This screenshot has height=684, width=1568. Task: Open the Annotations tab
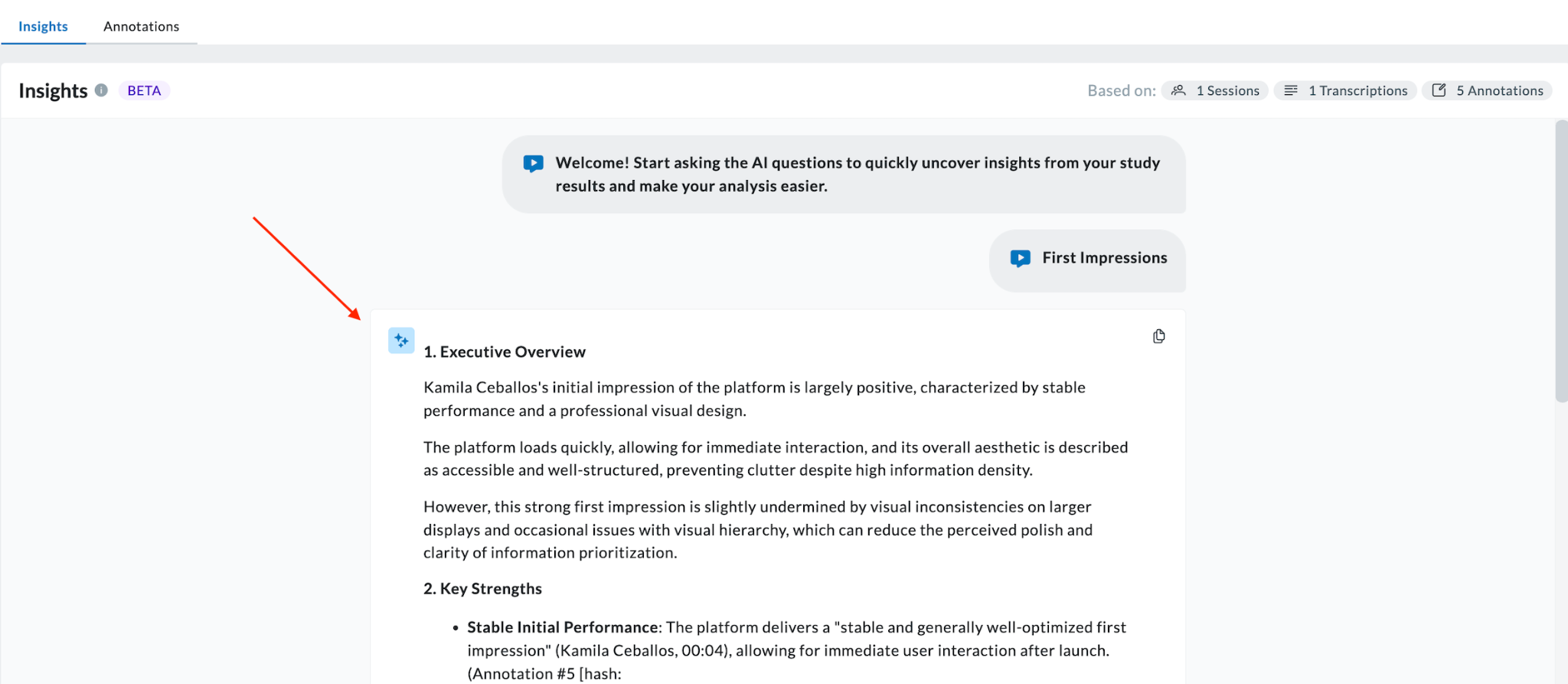142,26
